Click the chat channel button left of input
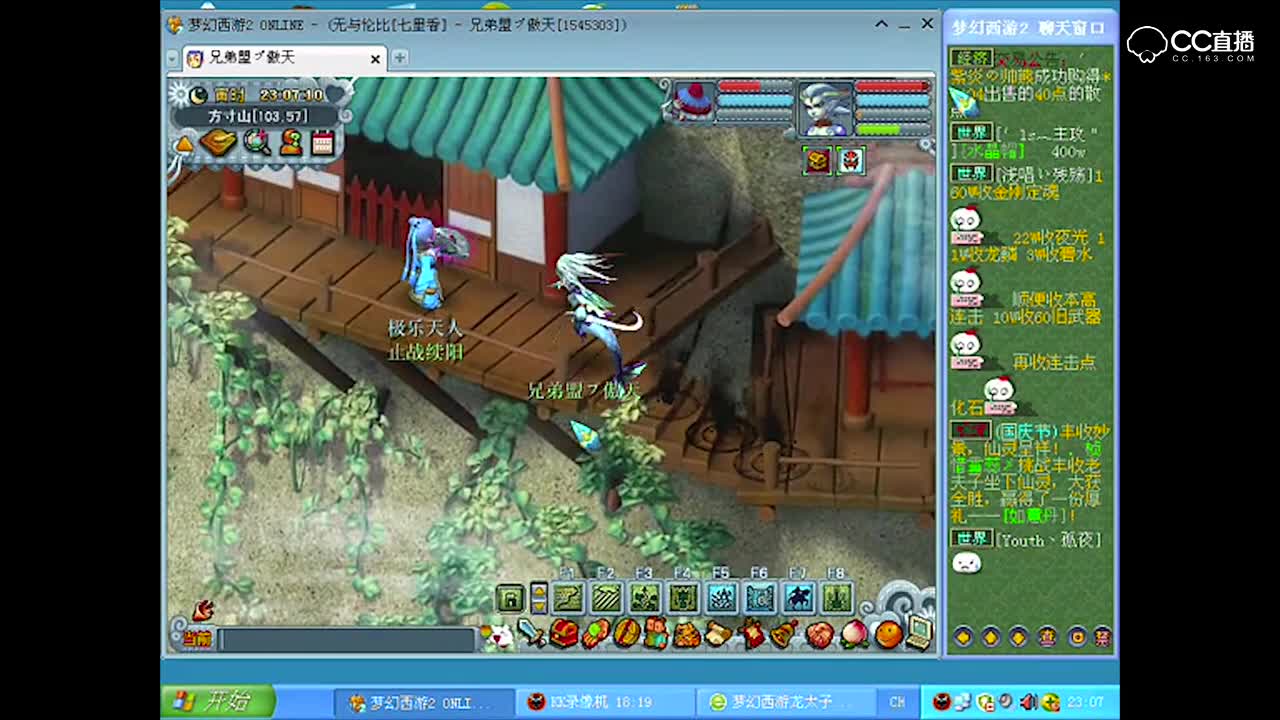Image resolution: width=1280 pixels, height=720 pixels. 196,638
